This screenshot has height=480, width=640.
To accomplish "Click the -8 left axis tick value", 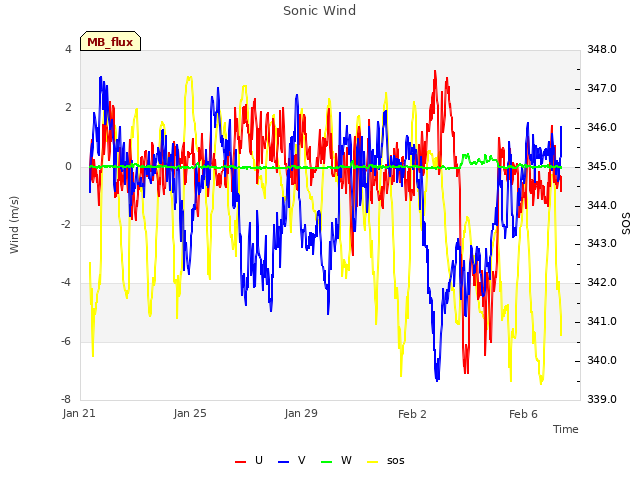I will [x=66, y=399].
